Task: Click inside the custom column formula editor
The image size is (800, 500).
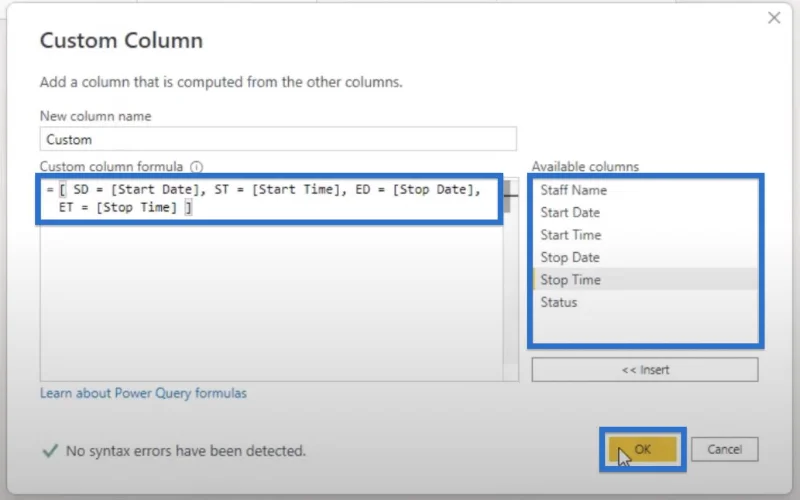Action: pyautogui.click(x=271, y=279)
